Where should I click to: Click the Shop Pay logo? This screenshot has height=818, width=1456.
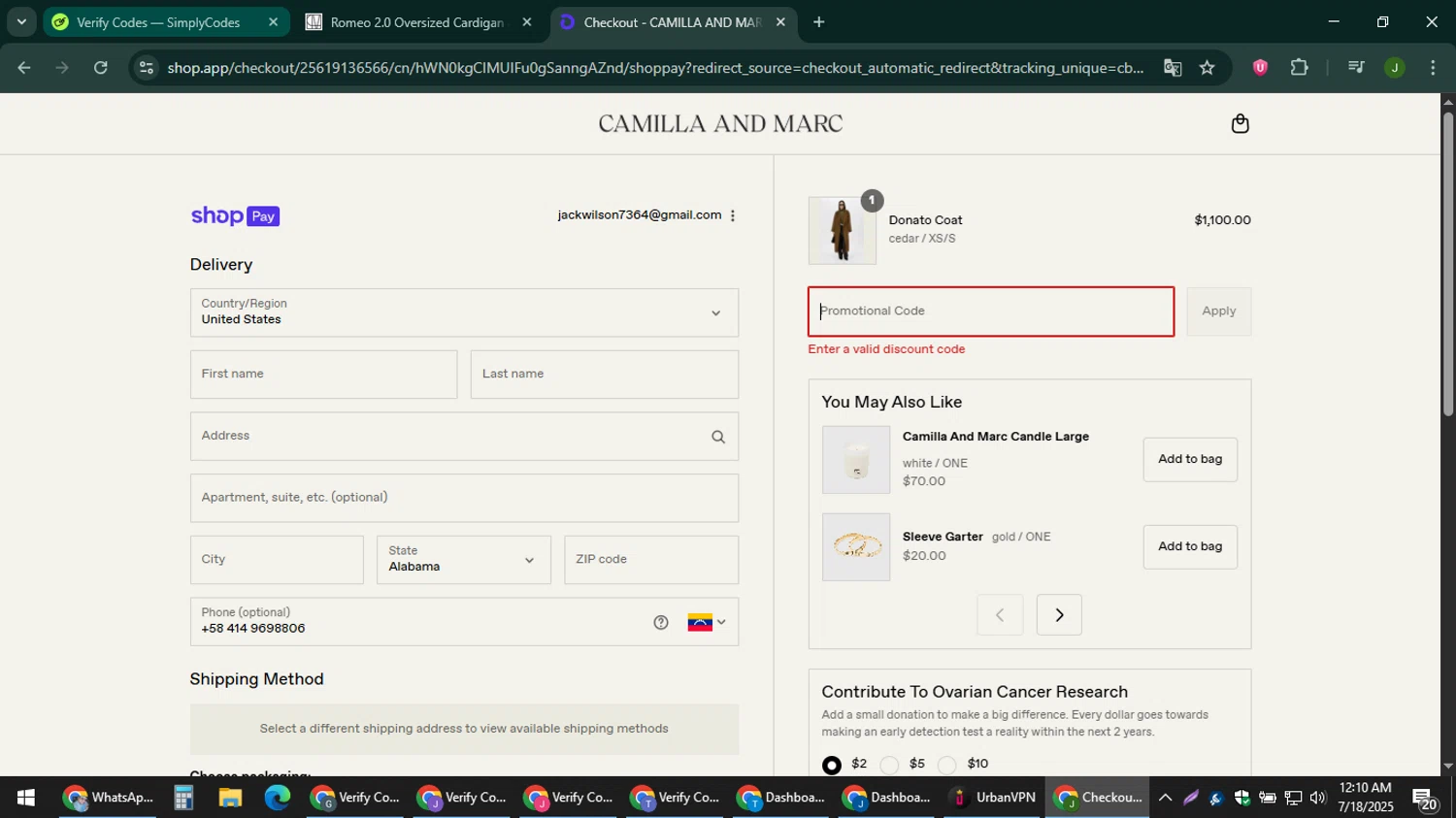click(235, 215)
